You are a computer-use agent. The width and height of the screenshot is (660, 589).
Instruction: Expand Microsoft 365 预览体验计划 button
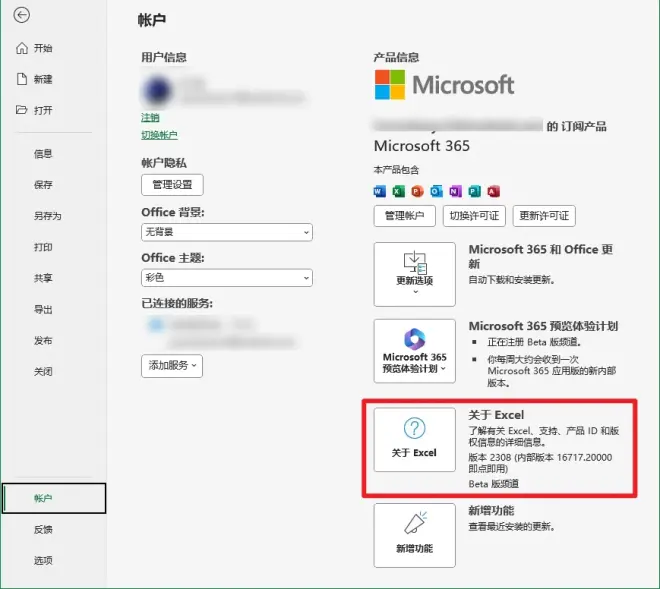pyautogui.click(x=415, y=351)
